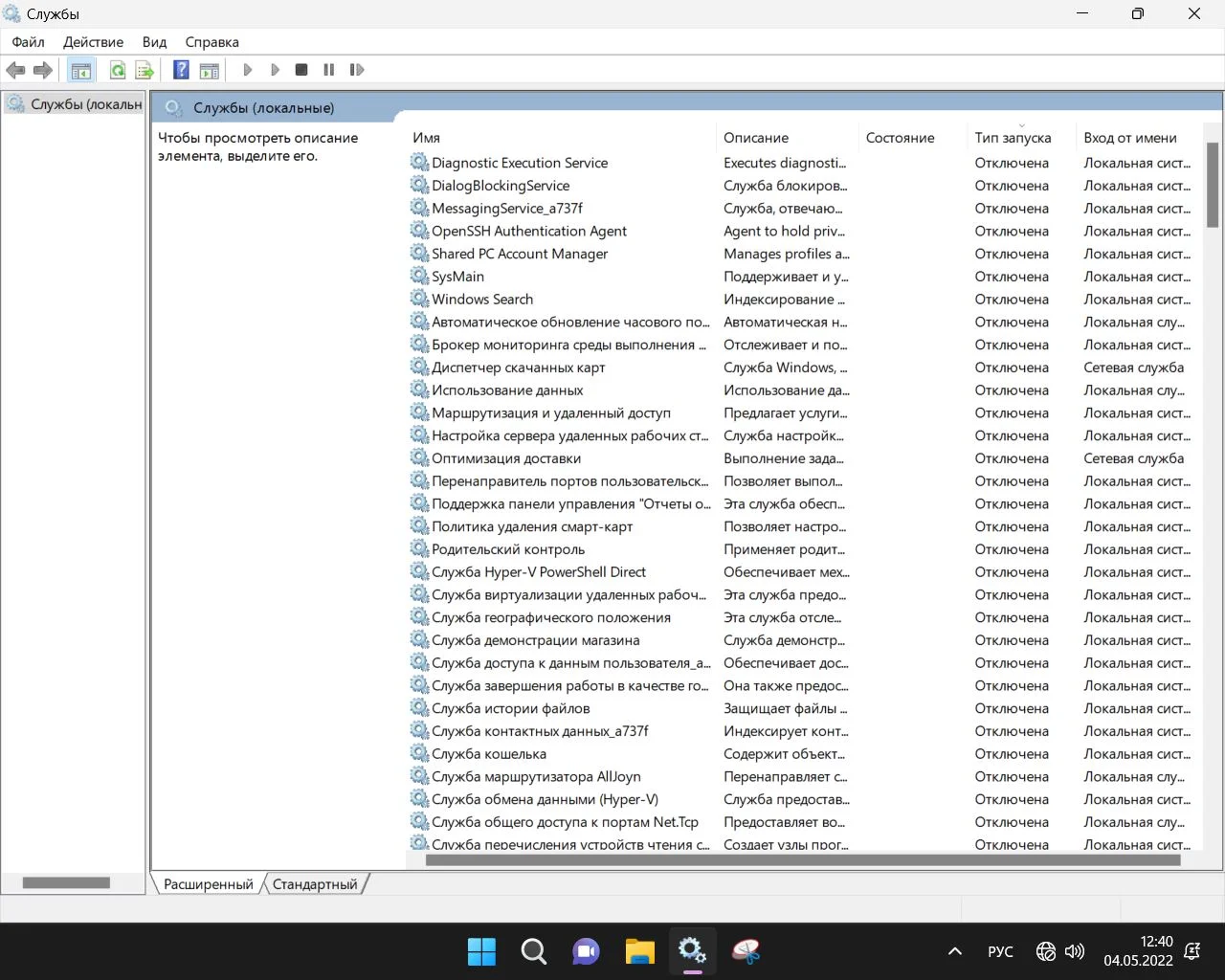The height and width of the screenshot is (980, 1225).
Task: Open the Вид menu
Action: (x=154, y=42)
